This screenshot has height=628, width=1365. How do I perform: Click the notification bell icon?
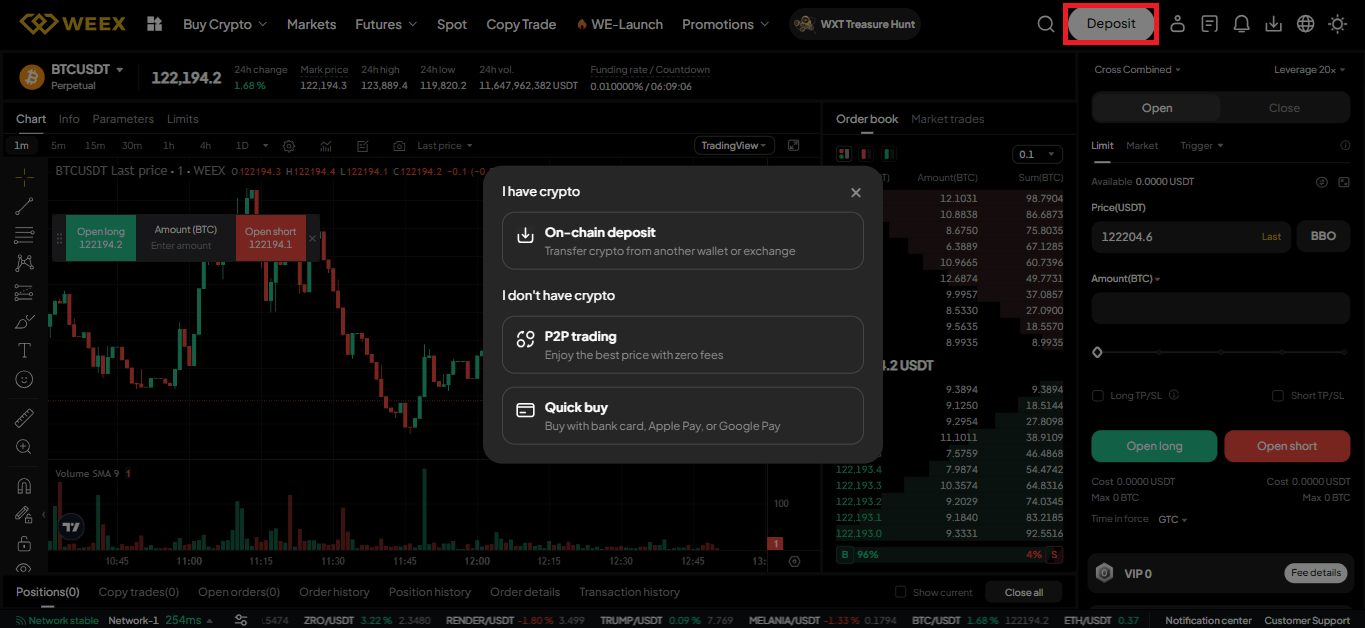coord(1241,24)
